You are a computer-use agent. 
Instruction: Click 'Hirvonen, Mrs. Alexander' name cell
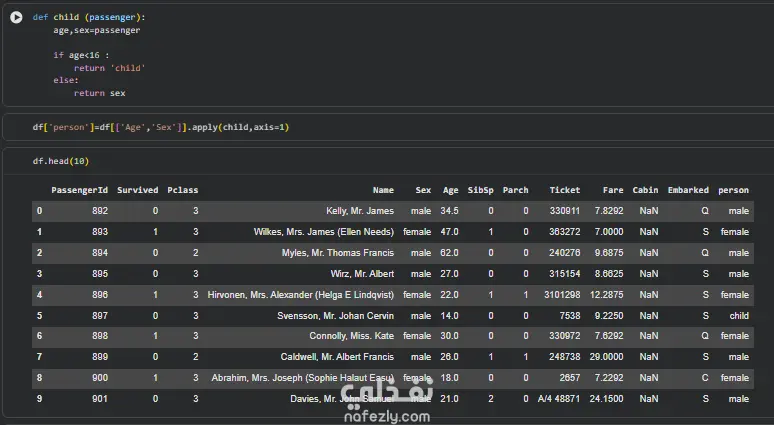301,295
